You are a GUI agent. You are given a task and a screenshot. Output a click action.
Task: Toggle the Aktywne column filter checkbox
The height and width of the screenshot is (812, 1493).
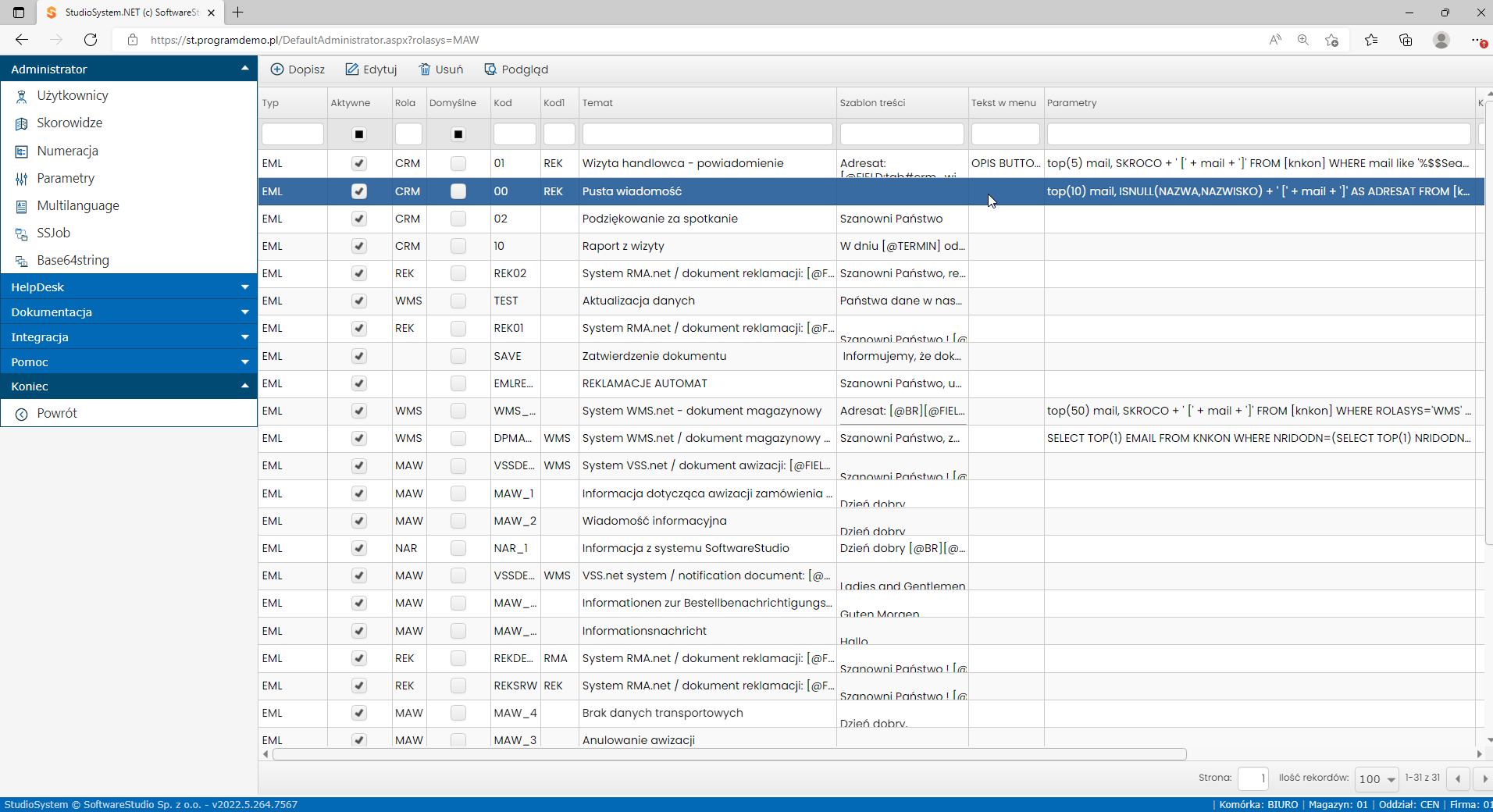point(359,134)
